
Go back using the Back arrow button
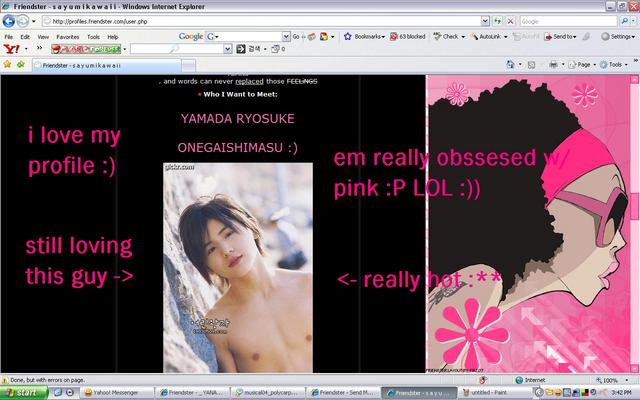pyautogui.click(x=9, y=21)
